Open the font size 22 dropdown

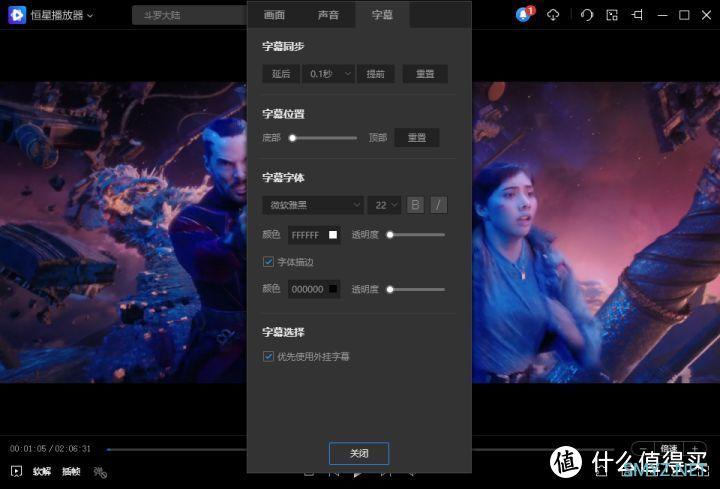[385, 205]
